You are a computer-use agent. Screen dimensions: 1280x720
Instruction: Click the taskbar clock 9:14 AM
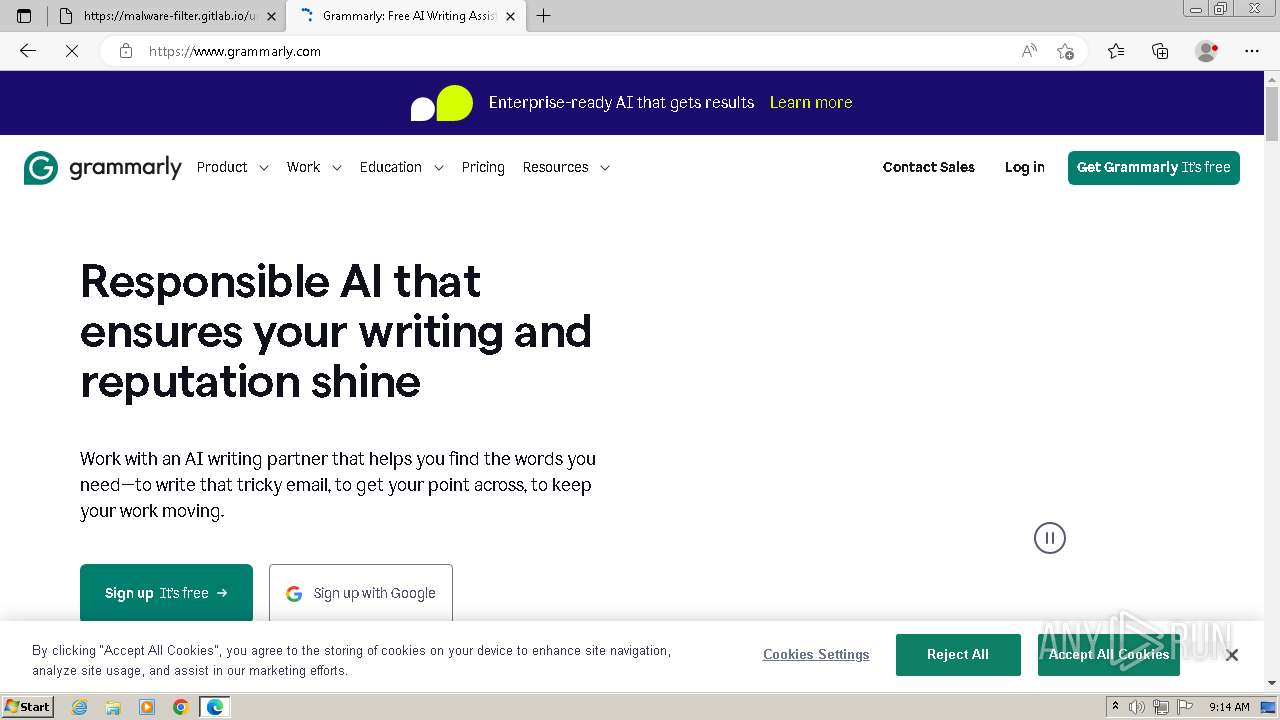1229,707
